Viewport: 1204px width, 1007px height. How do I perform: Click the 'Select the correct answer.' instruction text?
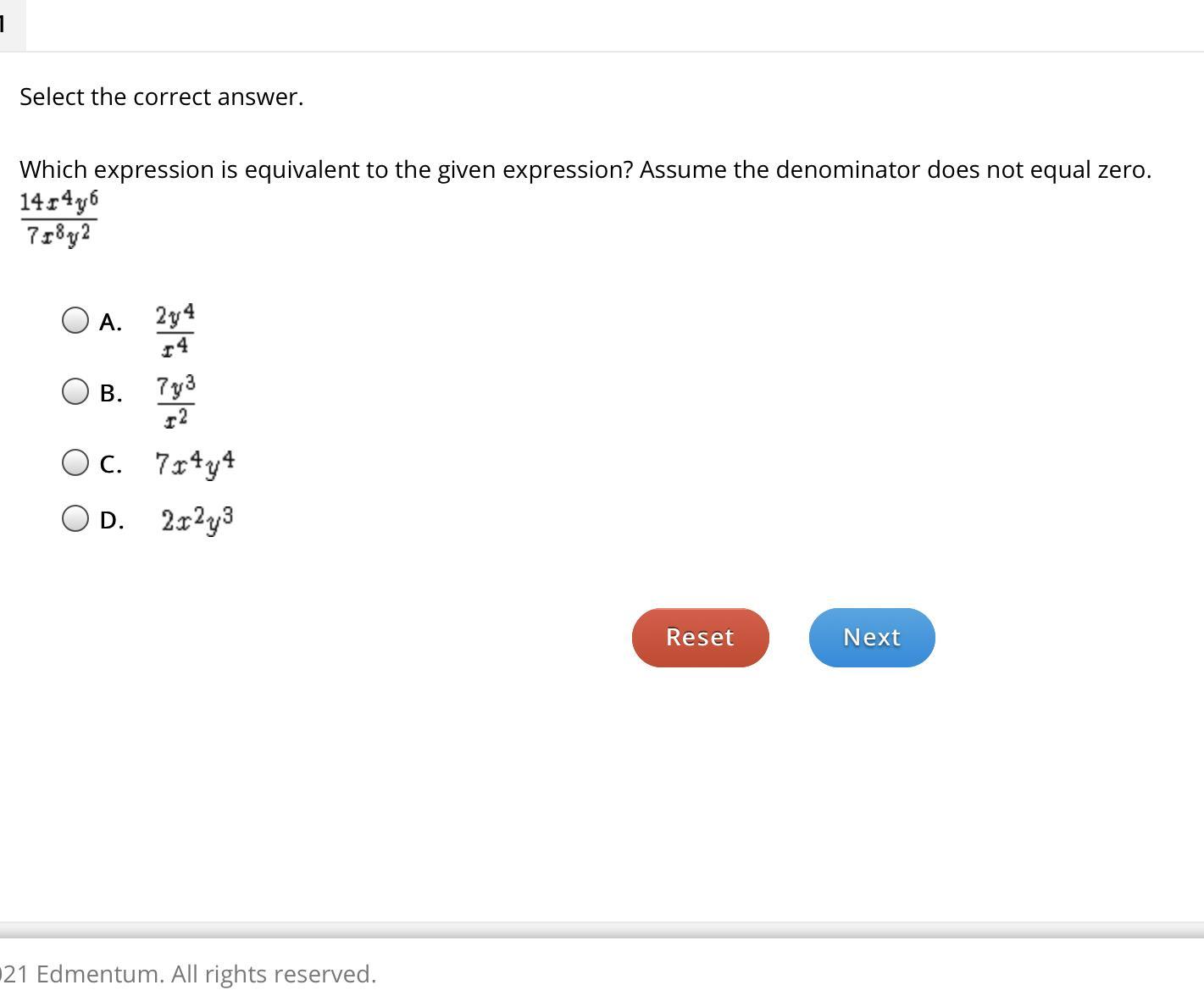click(161, 97)
